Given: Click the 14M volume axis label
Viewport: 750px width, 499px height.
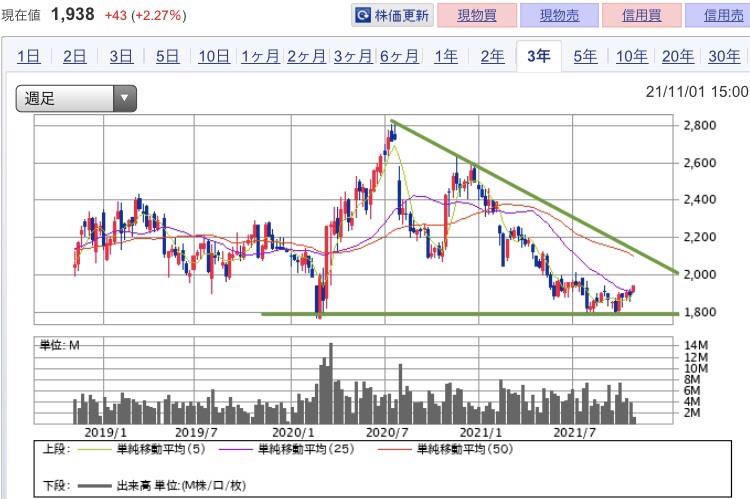Looking at the screenshot, I should (x=696, y=345).
